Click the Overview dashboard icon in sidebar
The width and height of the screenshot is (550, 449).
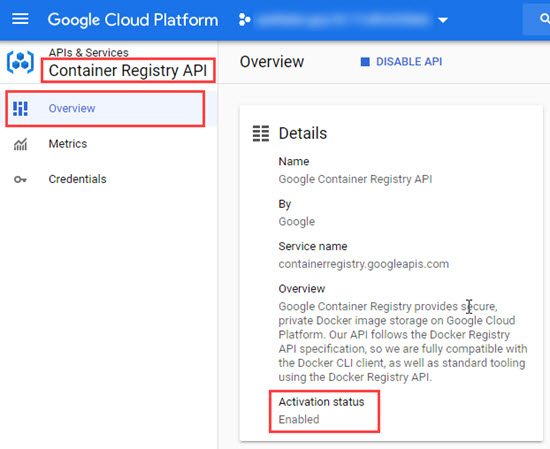point(20,108)
